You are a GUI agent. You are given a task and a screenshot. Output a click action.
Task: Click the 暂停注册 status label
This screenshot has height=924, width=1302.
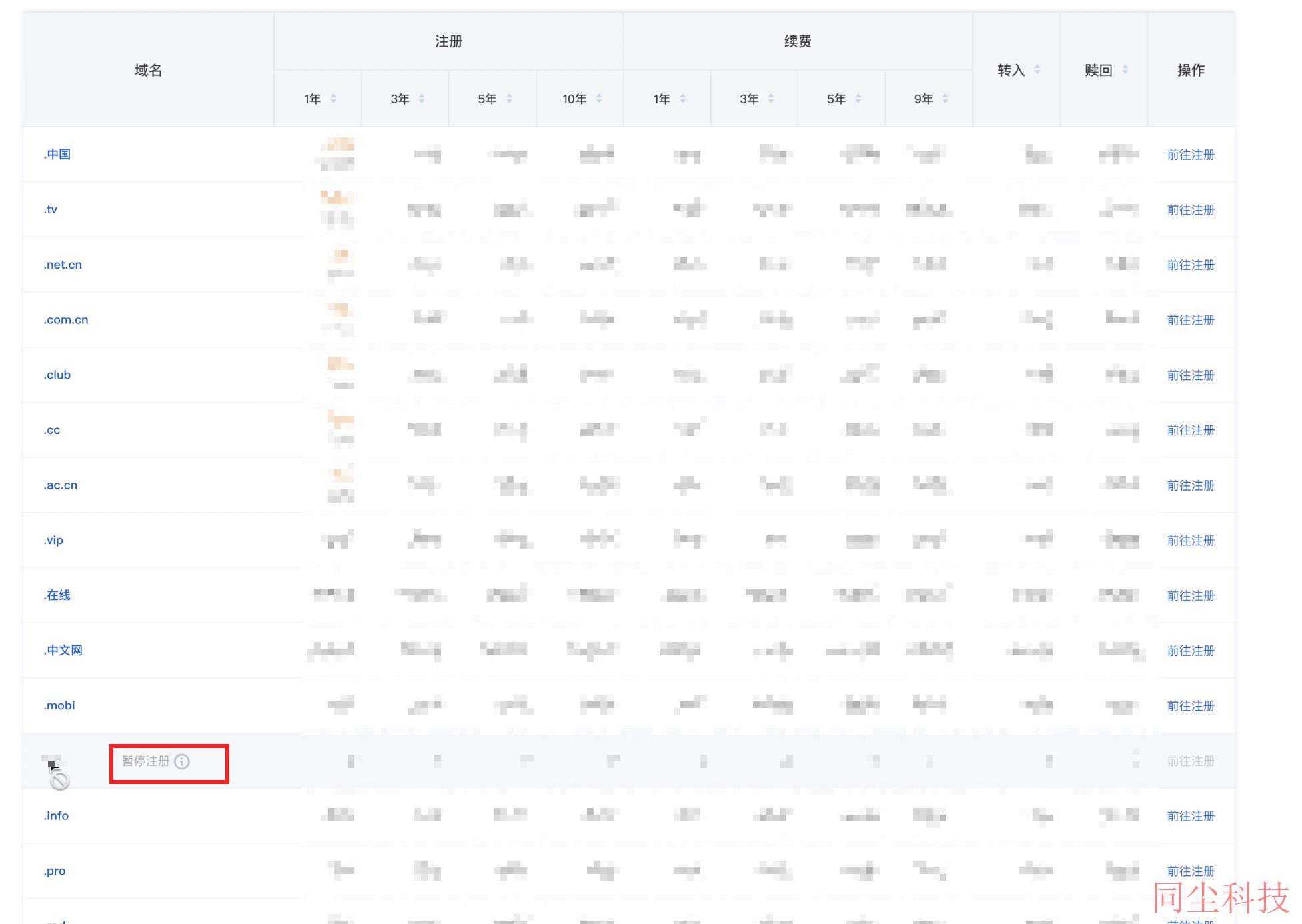[x=145, y=761]
